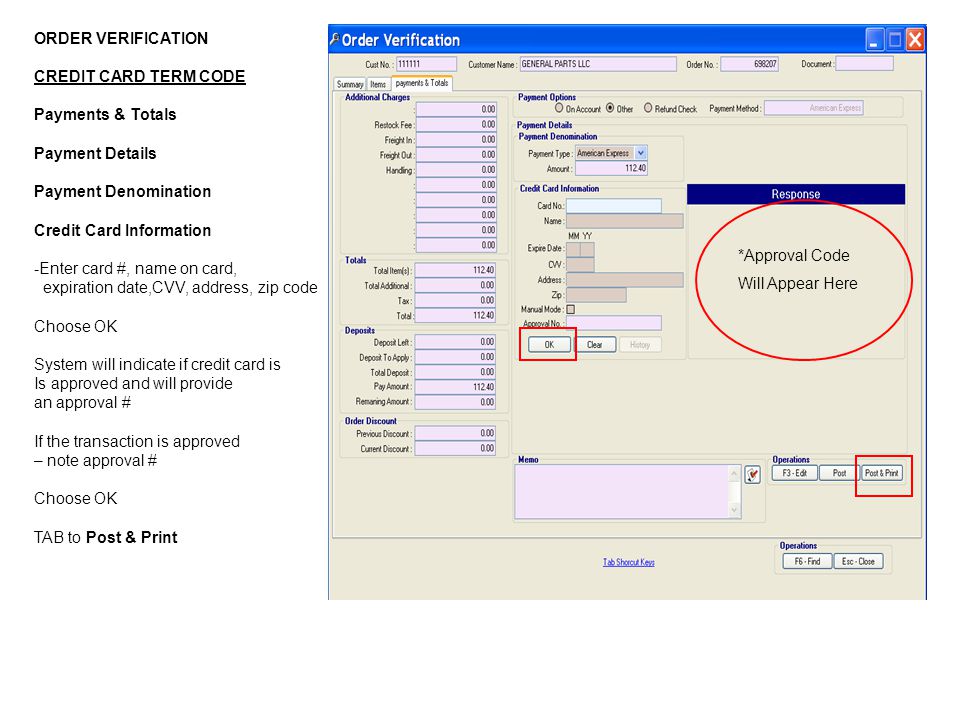This screenshot has height=720, width=960.
Task: Click the History button
Action: click(640, 345)
